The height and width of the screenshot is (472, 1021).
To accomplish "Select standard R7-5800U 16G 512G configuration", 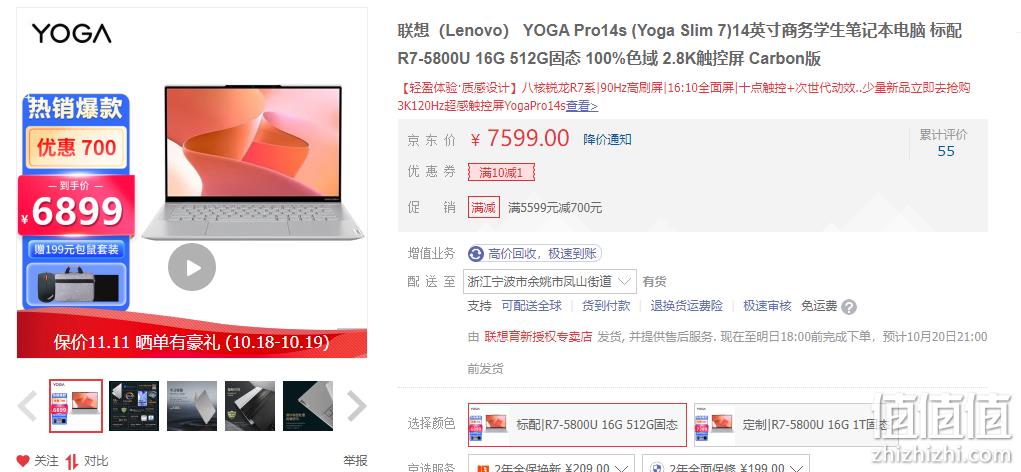I will coord(577,424).
